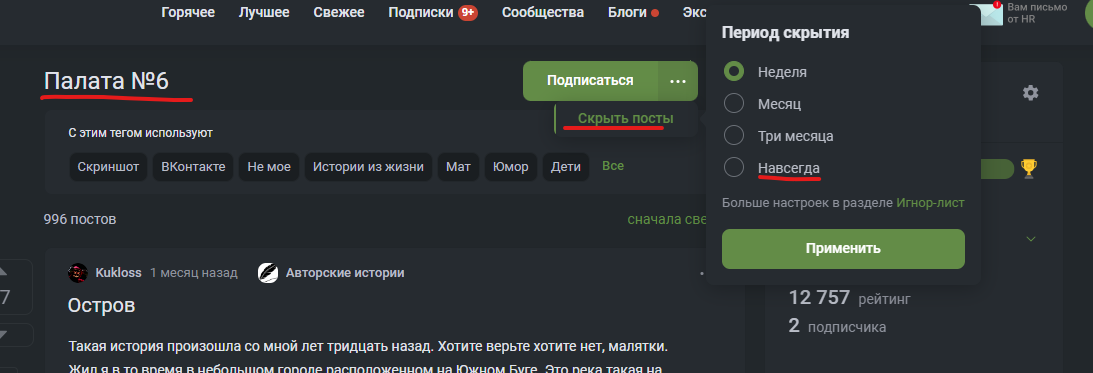Select Три месяца hide period
1093x373 pixels.
click(734, 136)
